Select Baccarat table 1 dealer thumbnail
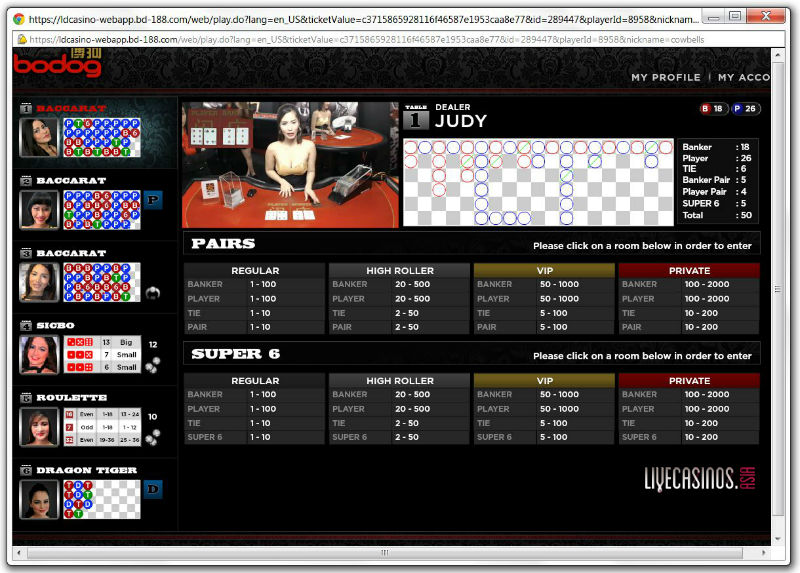 click(39, 137)
